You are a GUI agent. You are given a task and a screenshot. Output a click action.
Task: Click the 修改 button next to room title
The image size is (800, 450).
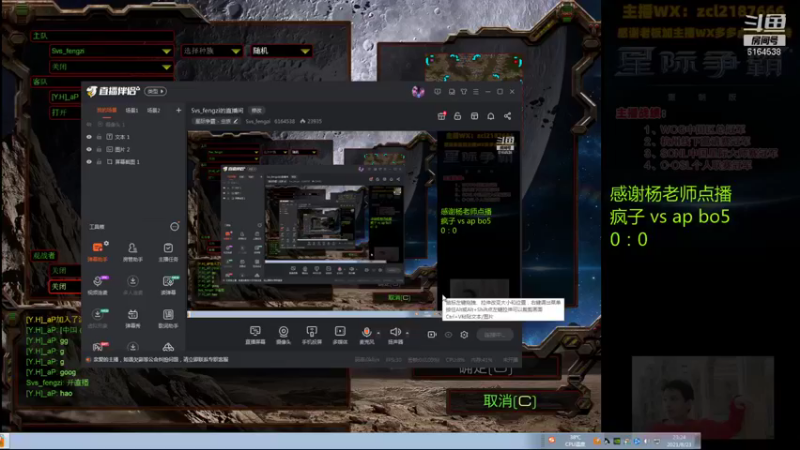[256, 110]
